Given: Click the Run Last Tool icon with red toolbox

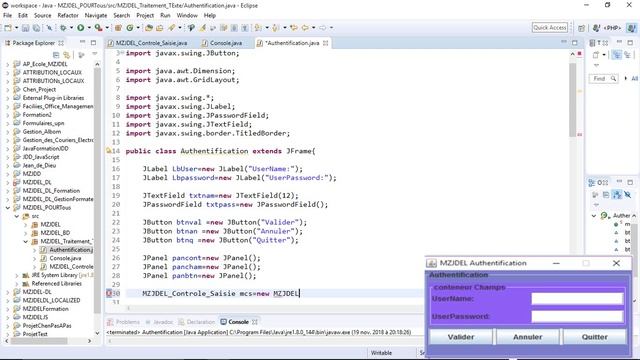Looking at the screenshot, I should (98, 28).
